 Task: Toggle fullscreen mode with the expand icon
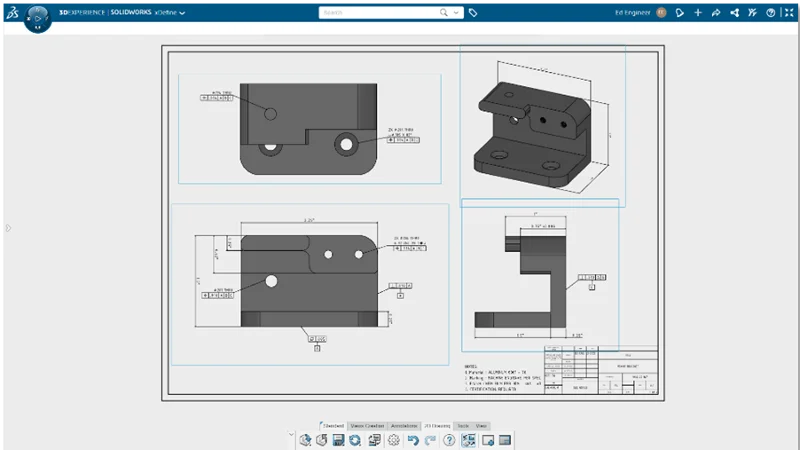(x=787, y=13)
